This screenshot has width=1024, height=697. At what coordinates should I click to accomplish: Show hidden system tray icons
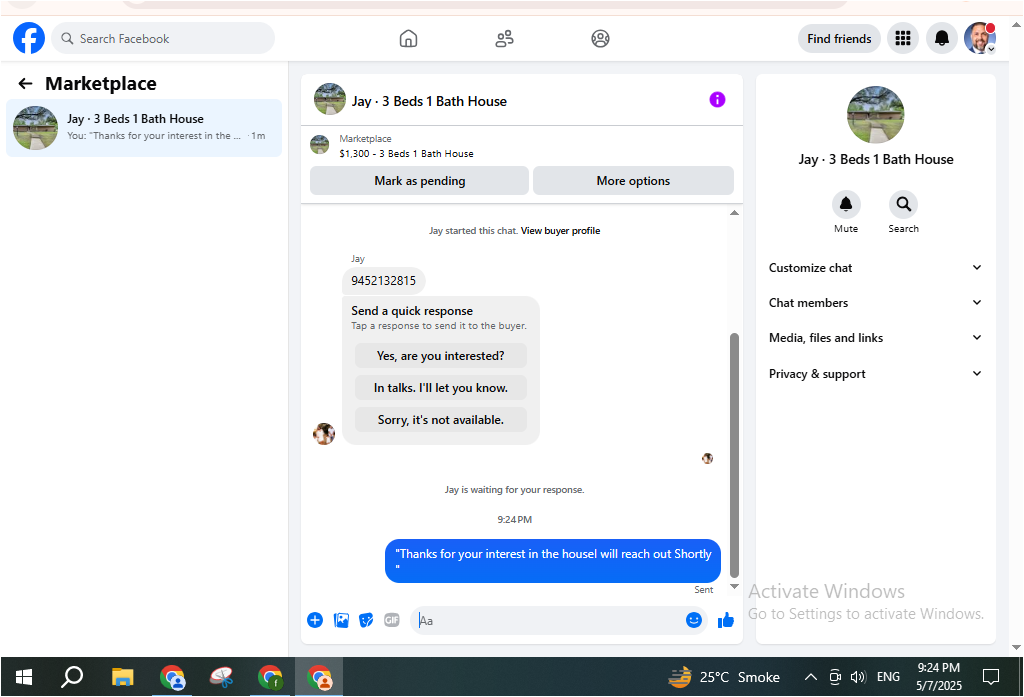click(x=810, y=677)
